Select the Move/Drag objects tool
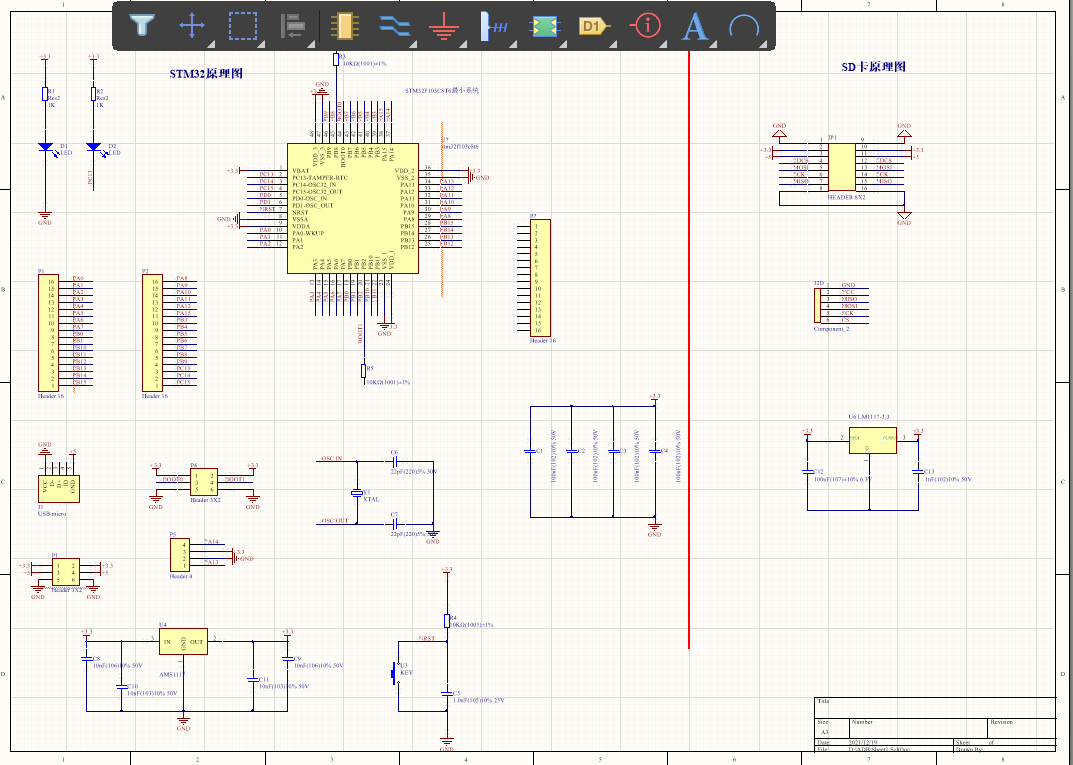The height and width of the screenshot is (765, 1073). [192, 27]
